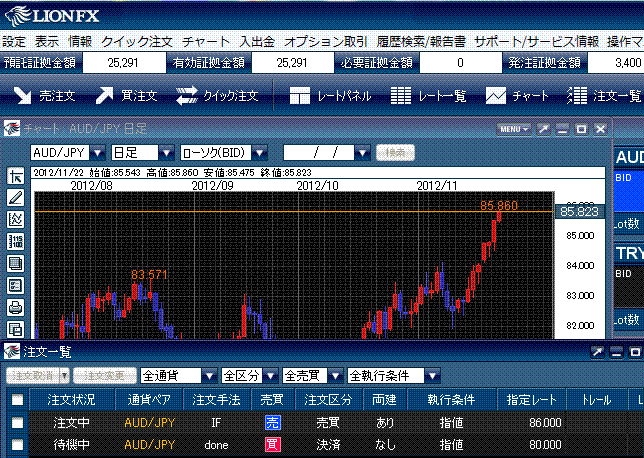Open the 全通貨 currency filter dropdown

(x=209, y=375)
